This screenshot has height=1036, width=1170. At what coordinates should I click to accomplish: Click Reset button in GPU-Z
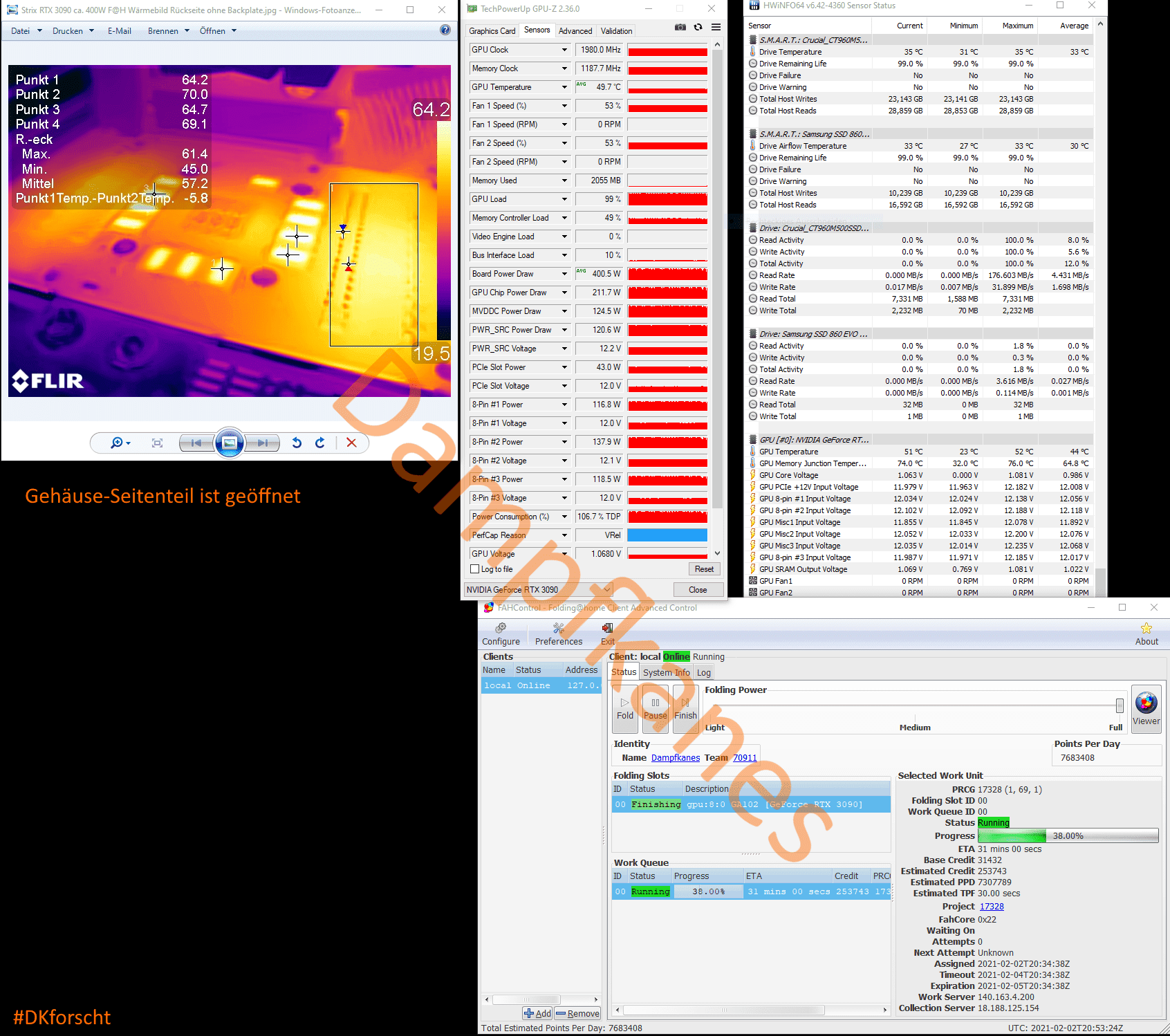click(704, 569)
